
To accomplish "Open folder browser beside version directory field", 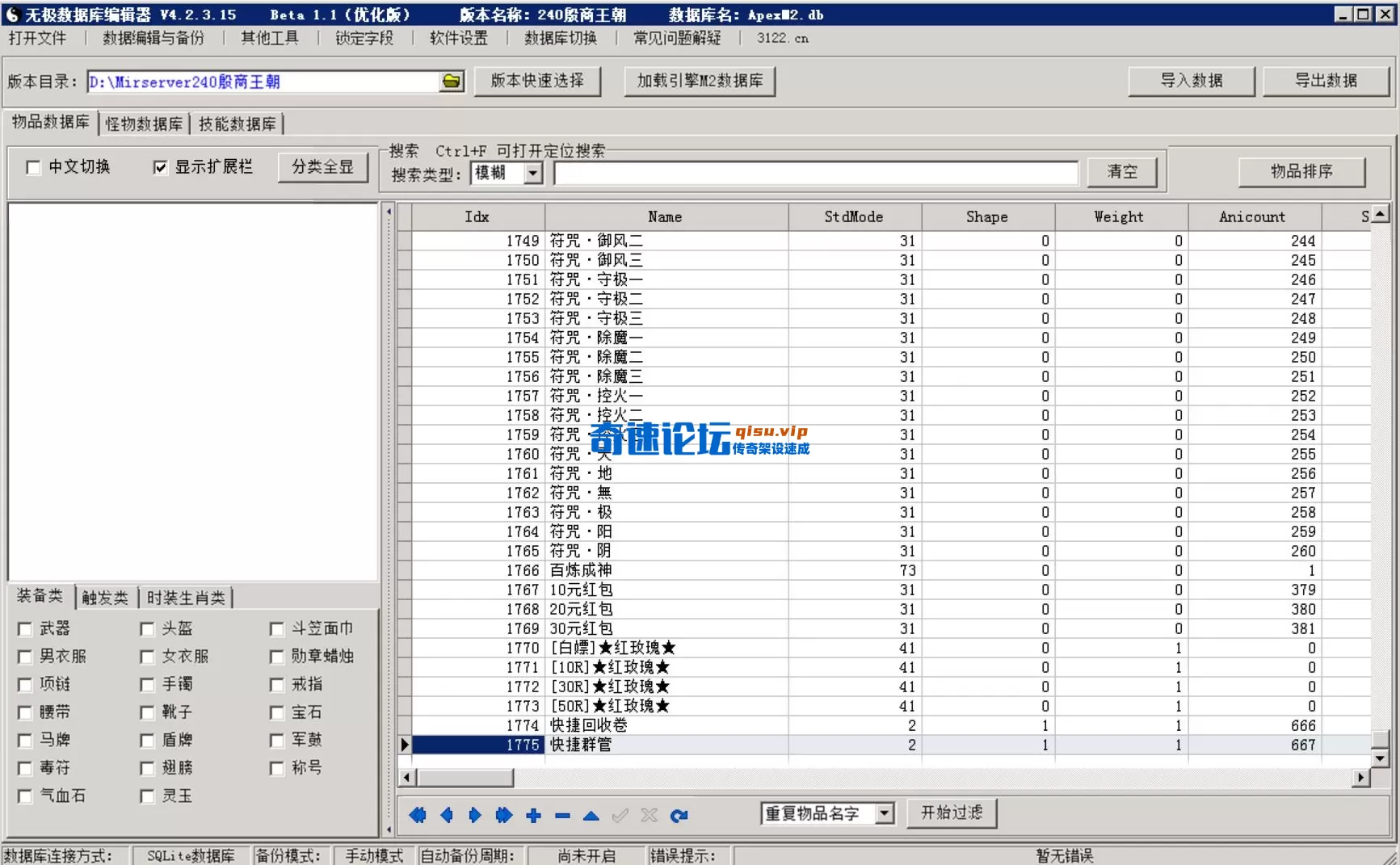I will 452,82.
